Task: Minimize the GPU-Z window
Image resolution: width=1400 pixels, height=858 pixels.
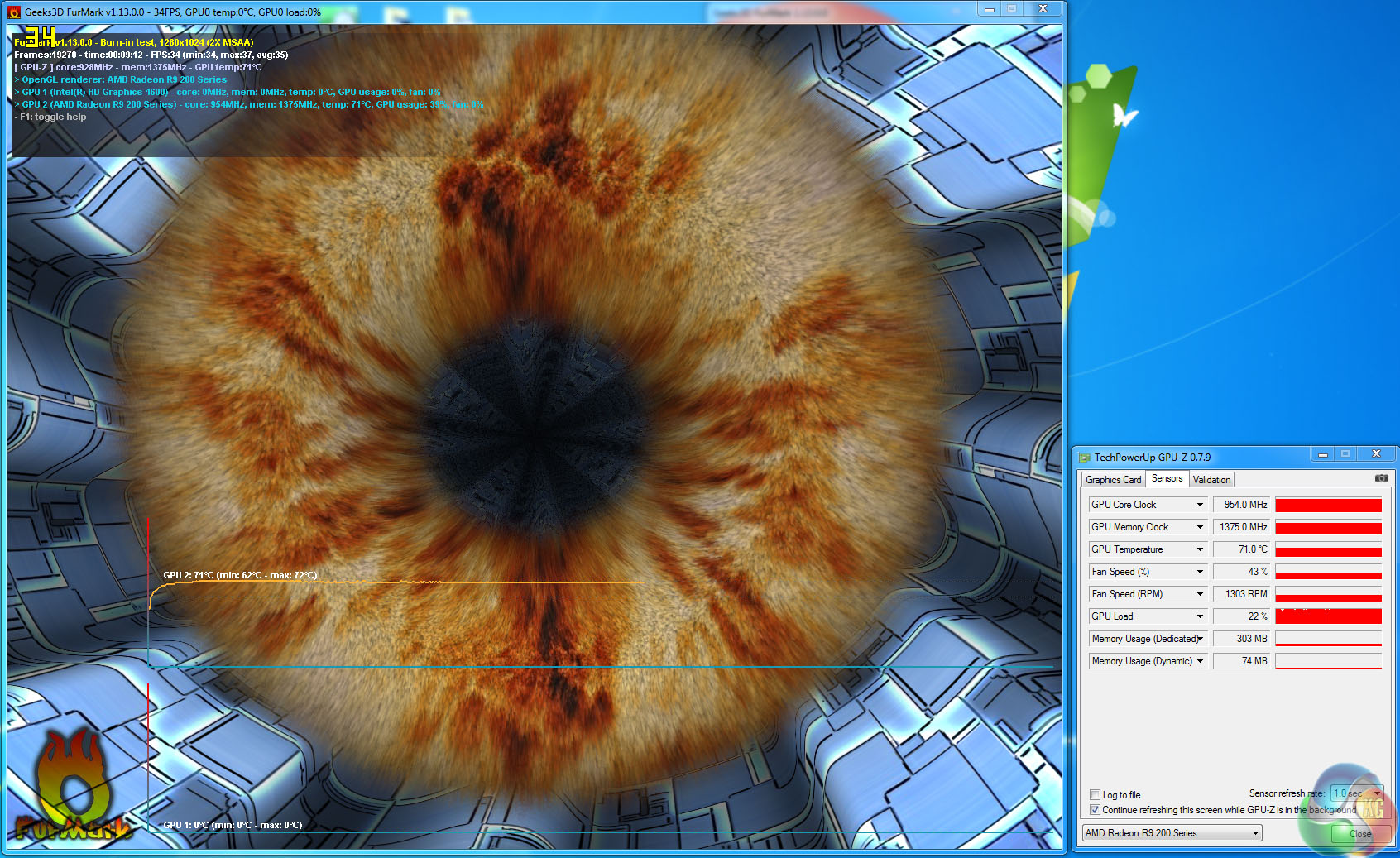Action: pyautogui.click(x=1323, y=454)
